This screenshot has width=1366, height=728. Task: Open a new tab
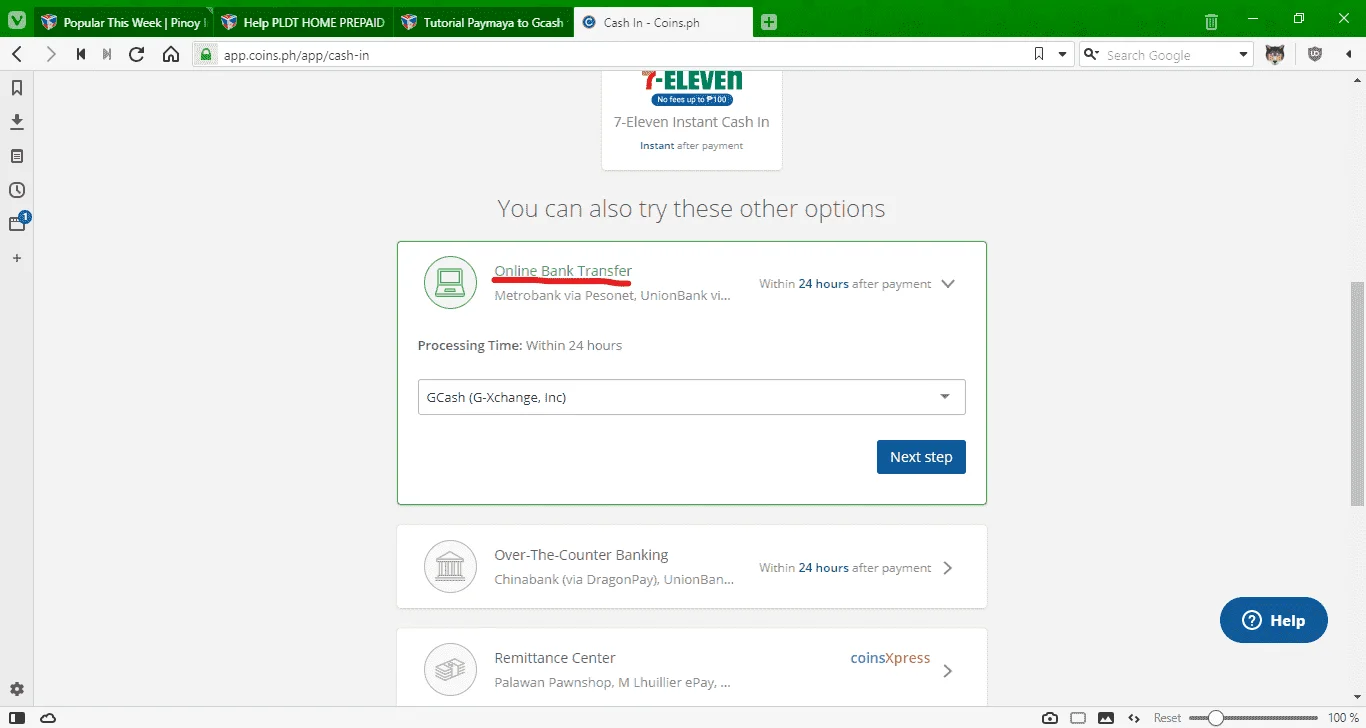pos(768,22)
